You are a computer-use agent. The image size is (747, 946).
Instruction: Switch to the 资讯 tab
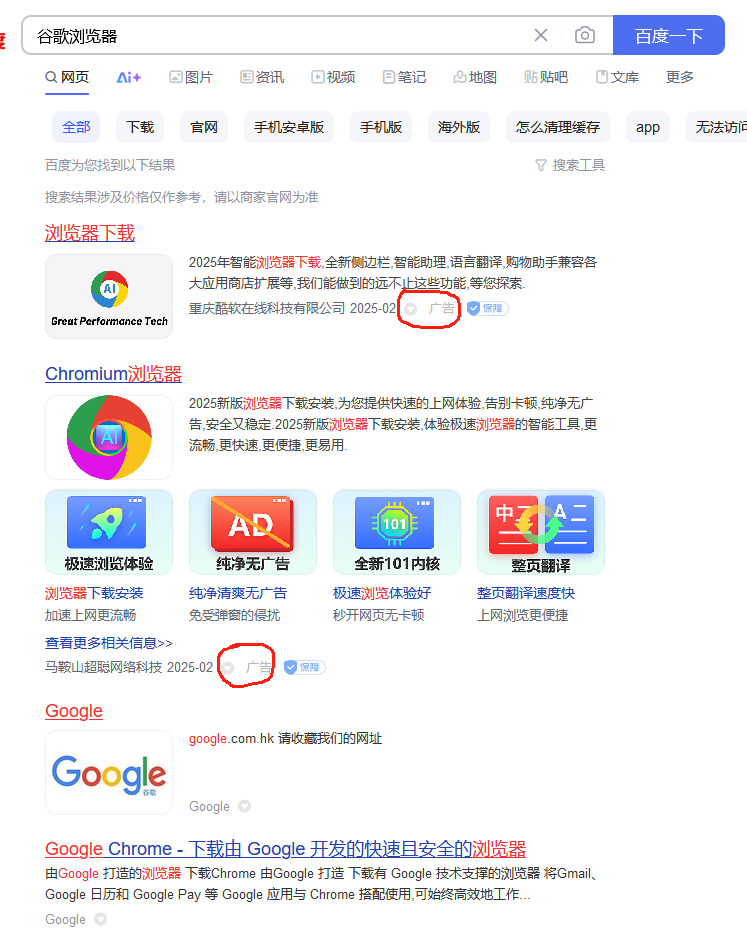[x=262, y=77]
